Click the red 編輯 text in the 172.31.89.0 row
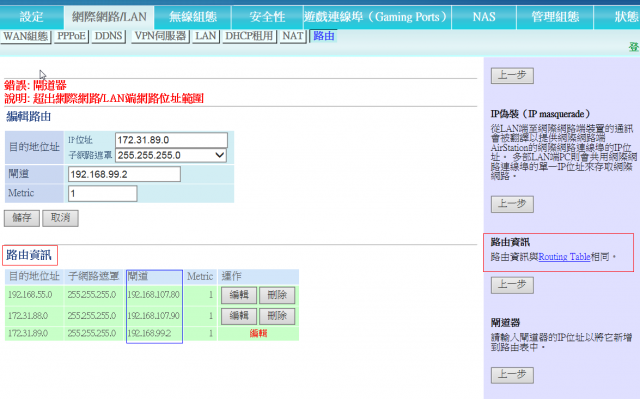640x399 pixels. (258, 334)
